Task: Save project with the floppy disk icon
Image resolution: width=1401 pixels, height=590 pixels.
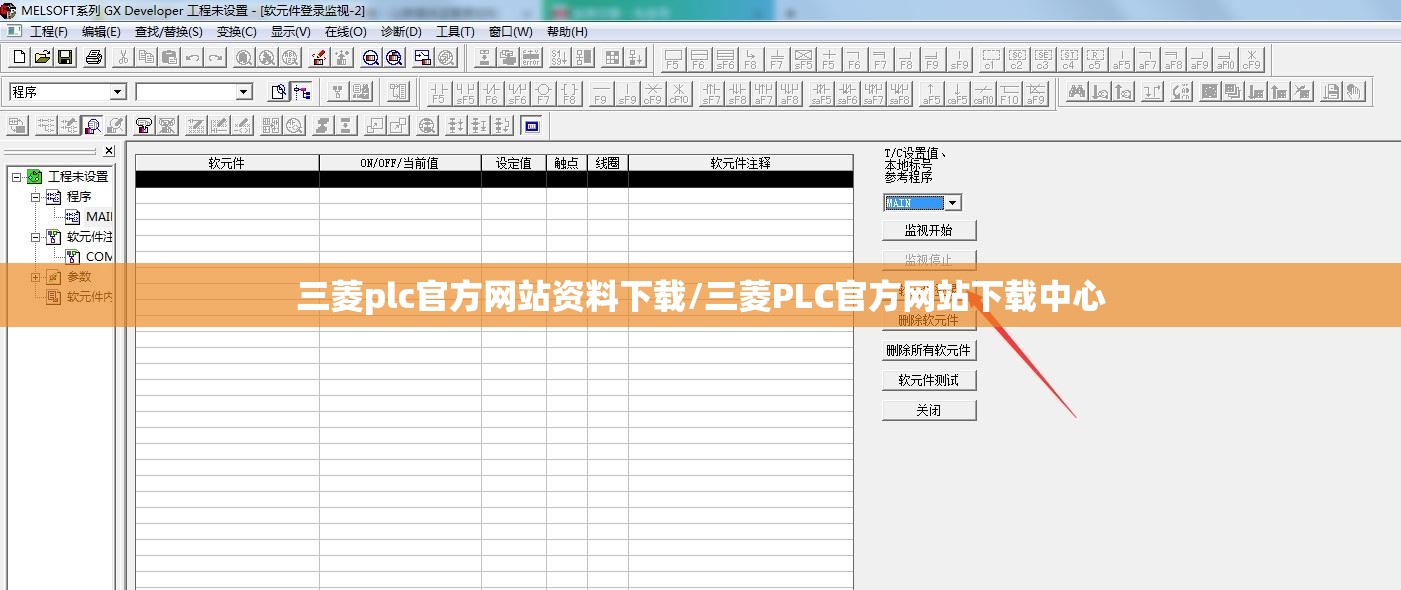Action: [x=64, y=57]
